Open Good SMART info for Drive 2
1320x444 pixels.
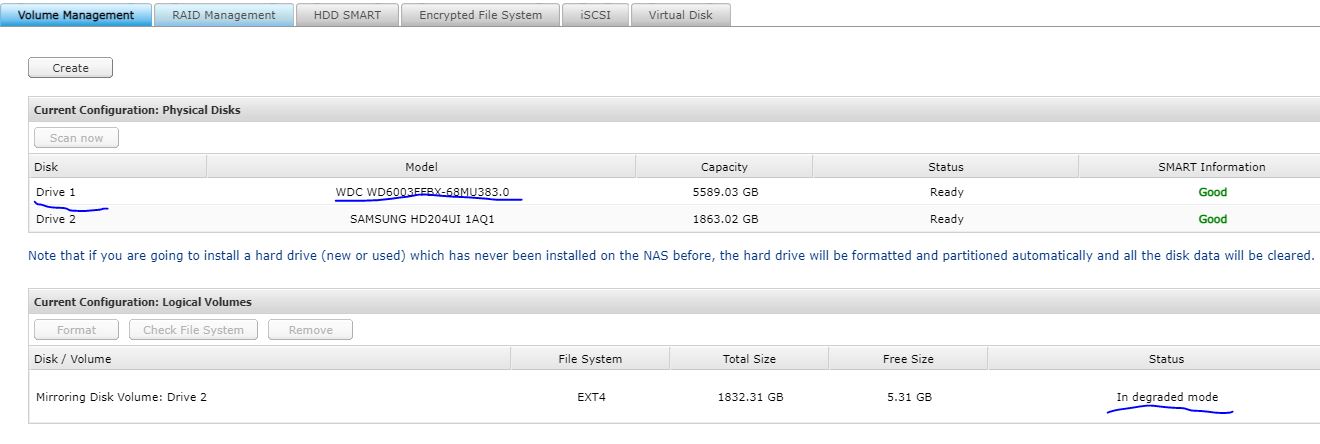click(1212, 219)
